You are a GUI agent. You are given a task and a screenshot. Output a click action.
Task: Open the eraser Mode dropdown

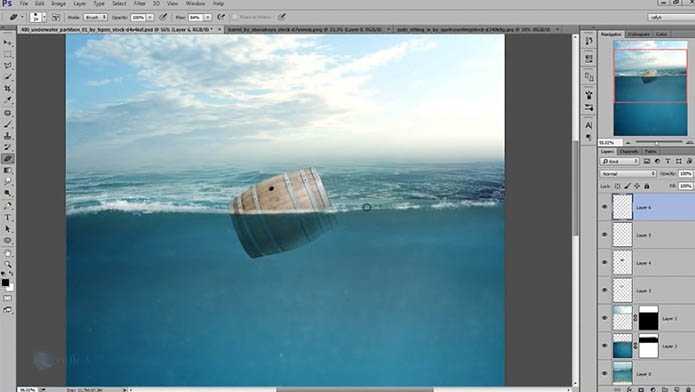[95, 17]
